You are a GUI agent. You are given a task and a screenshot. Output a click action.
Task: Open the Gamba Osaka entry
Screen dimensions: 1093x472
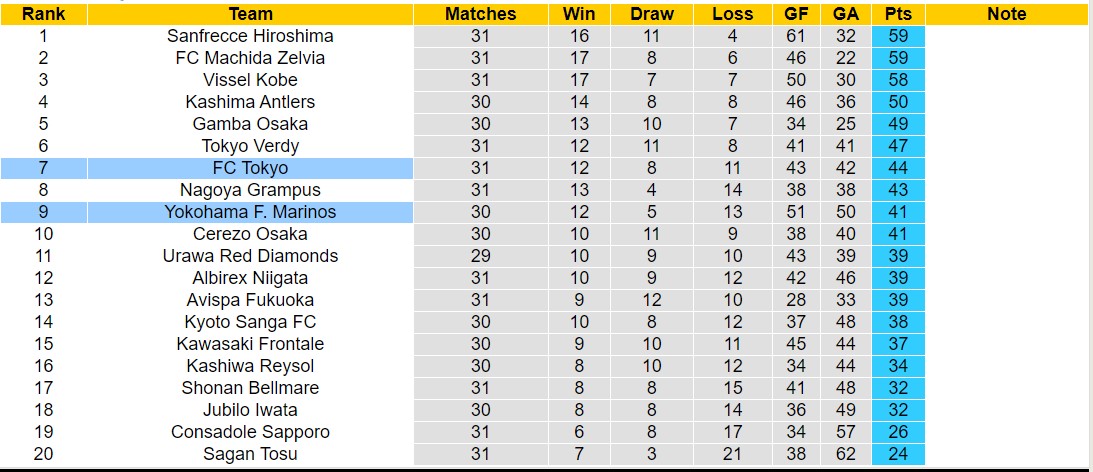tap(250, 124)
